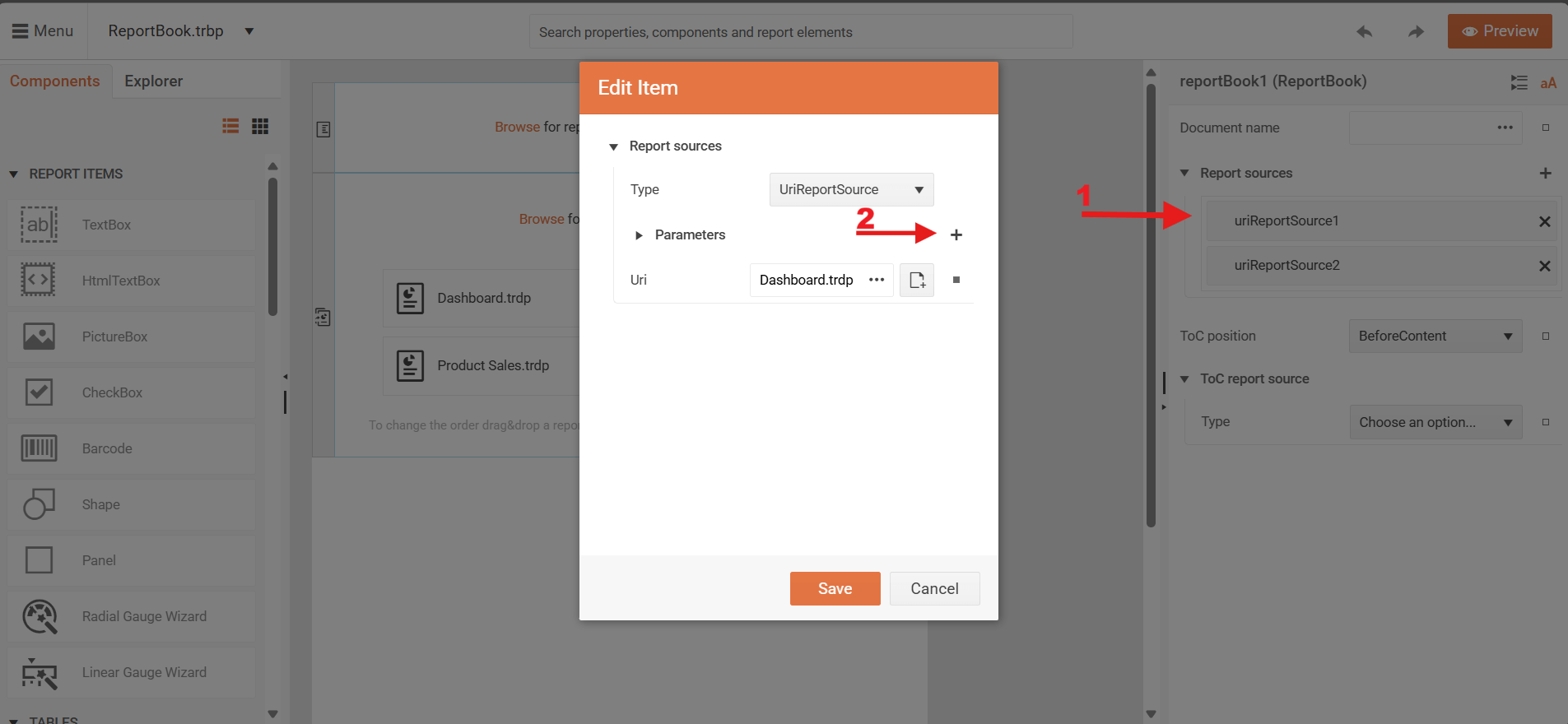
Task: Collapse the left panel with arrow handle
Action: pyautogui.click(x=285, y=377)
